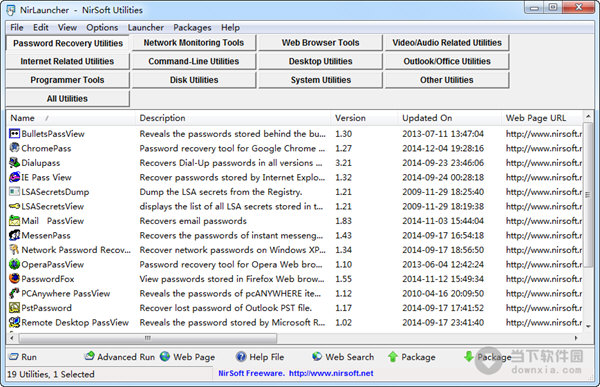This screenshot has height=387, width=600.
Task: Select Password Recovery Utilities category
Action: 68,43
